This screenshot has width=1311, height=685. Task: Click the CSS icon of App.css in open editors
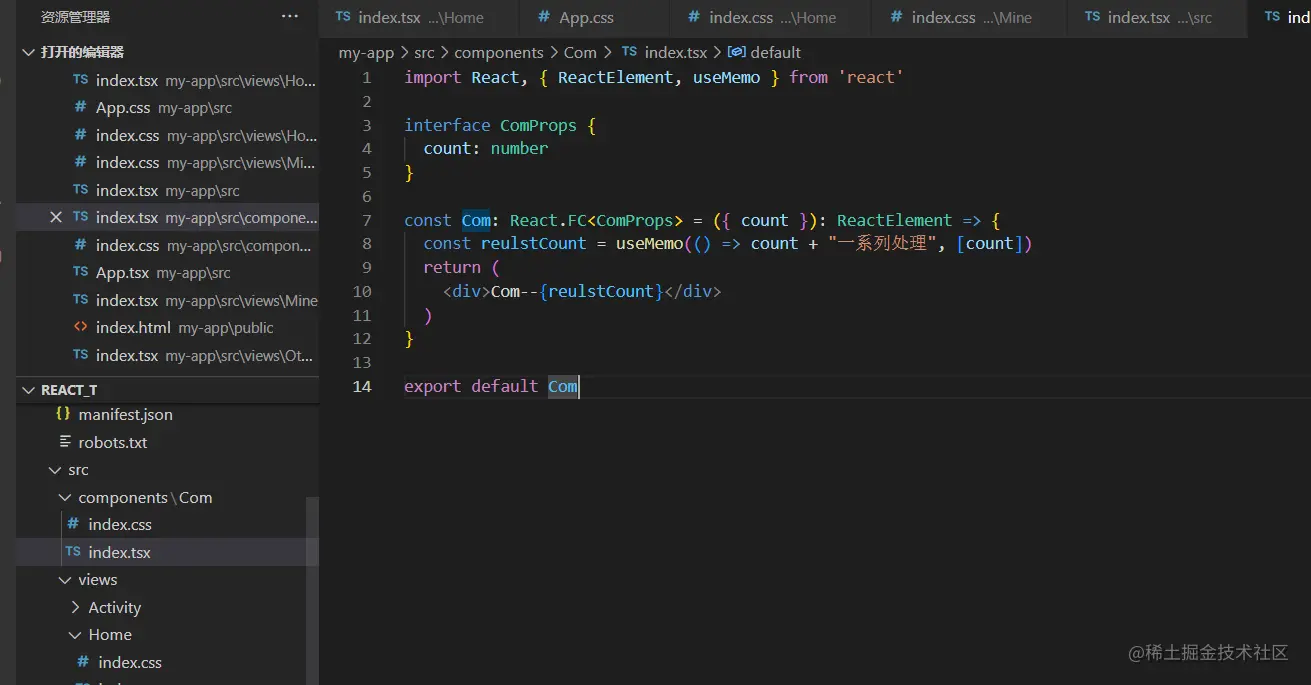(80, 107)
